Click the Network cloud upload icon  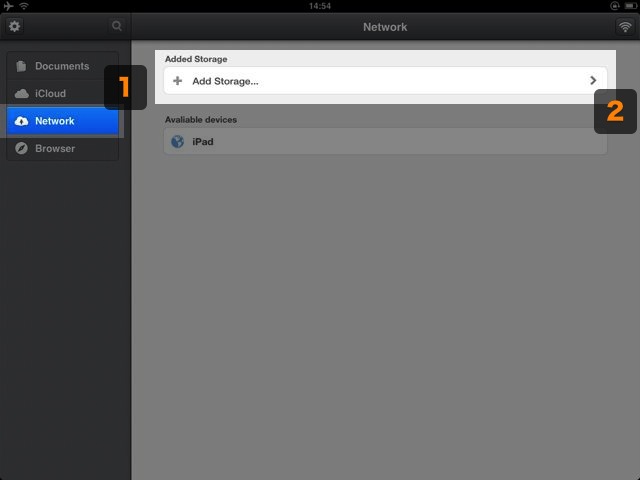coord(21,121)
